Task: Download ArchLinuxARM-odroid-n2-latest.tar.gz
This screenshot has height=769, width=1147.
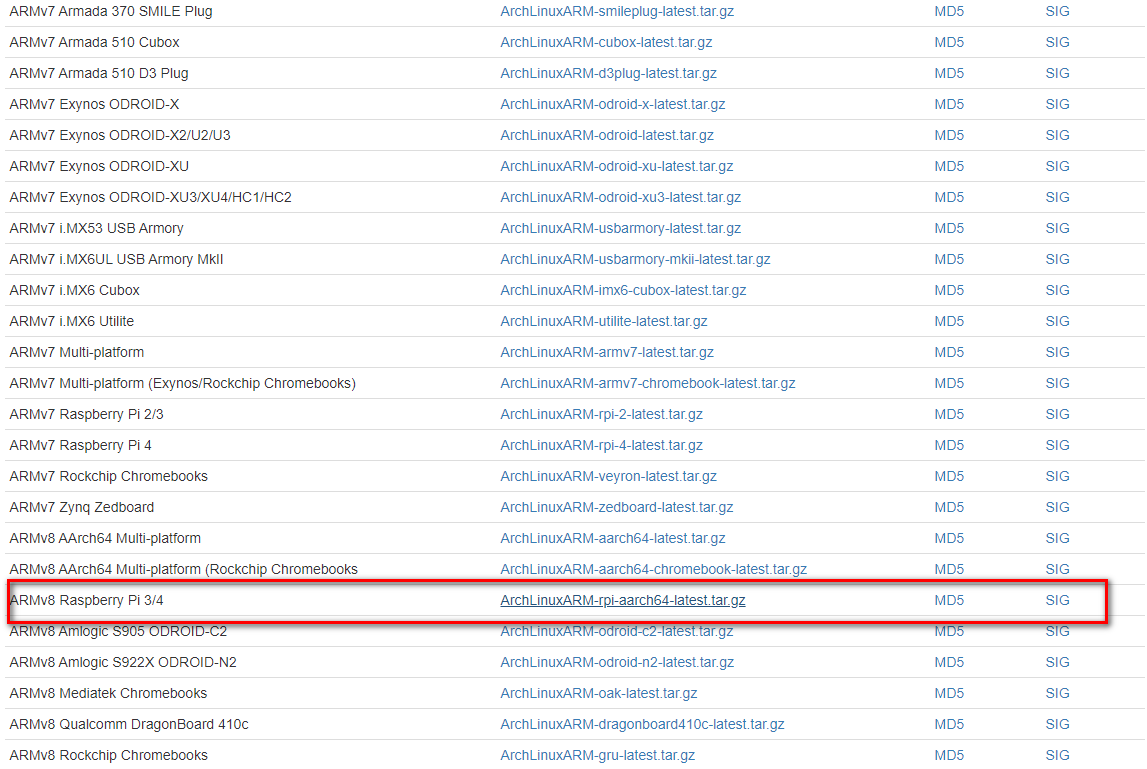Action: (x=617, y=662)
